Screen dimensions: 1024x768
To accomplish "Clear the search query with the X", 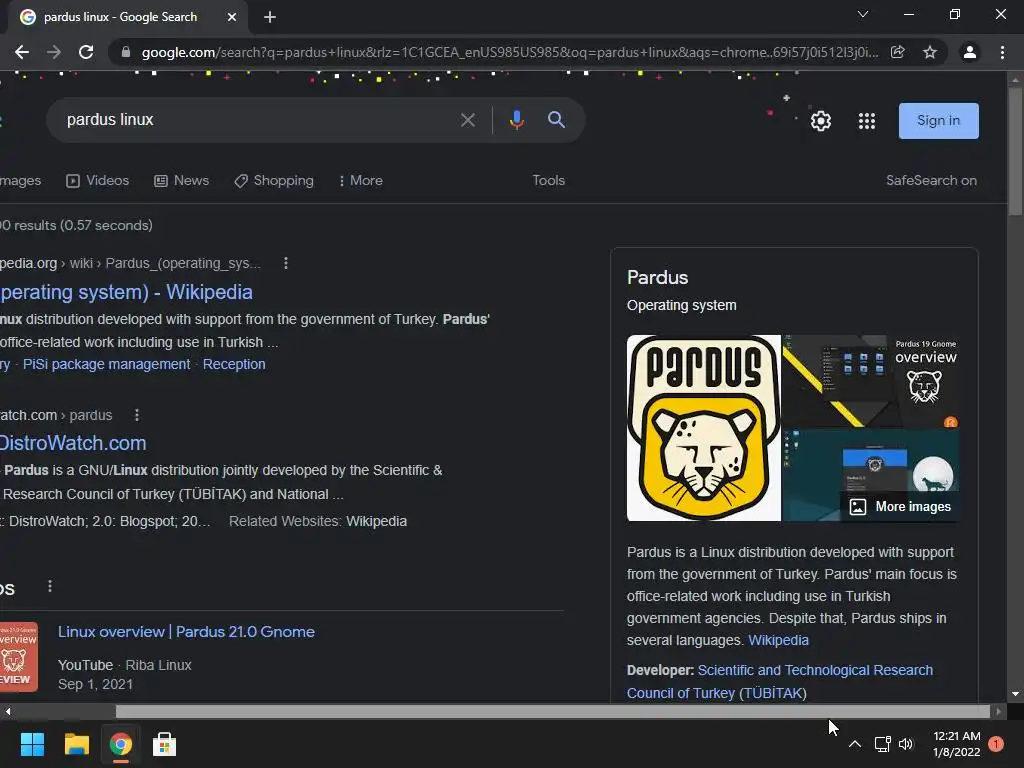I will tap(468, 120).
